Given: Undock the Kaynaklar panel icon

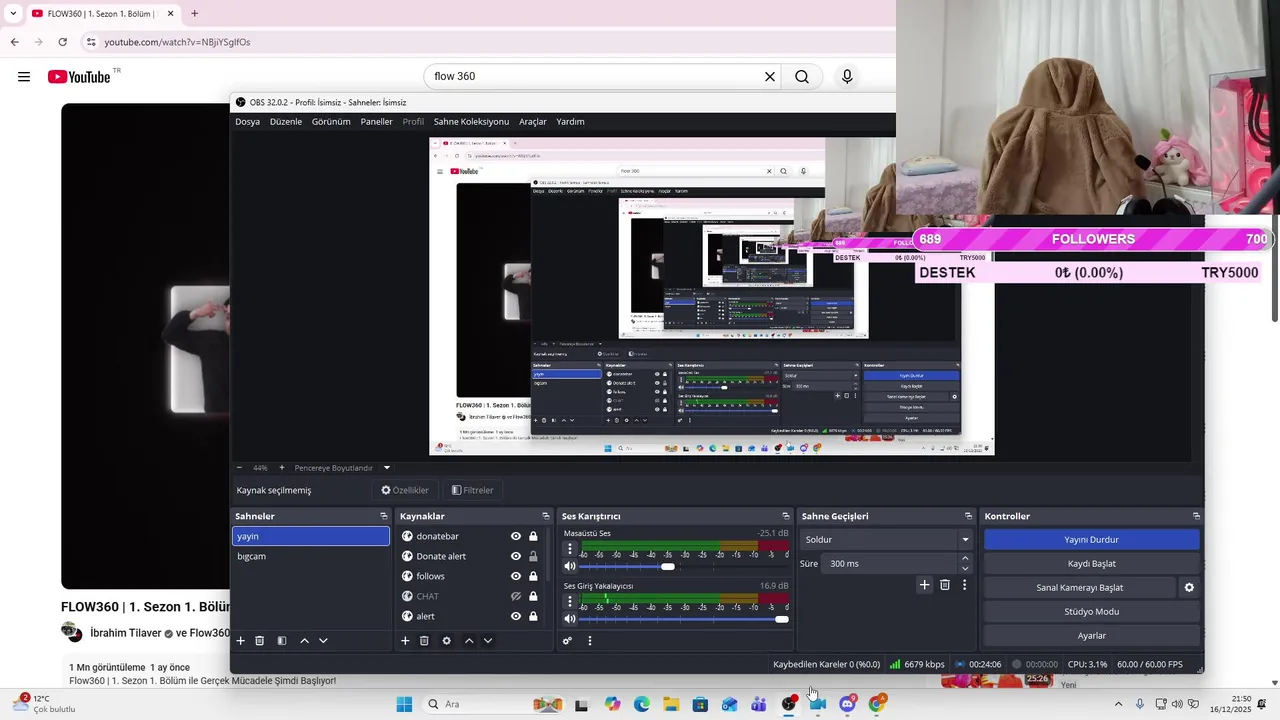Looking at the screenshot, I should [x=546, y=516].
